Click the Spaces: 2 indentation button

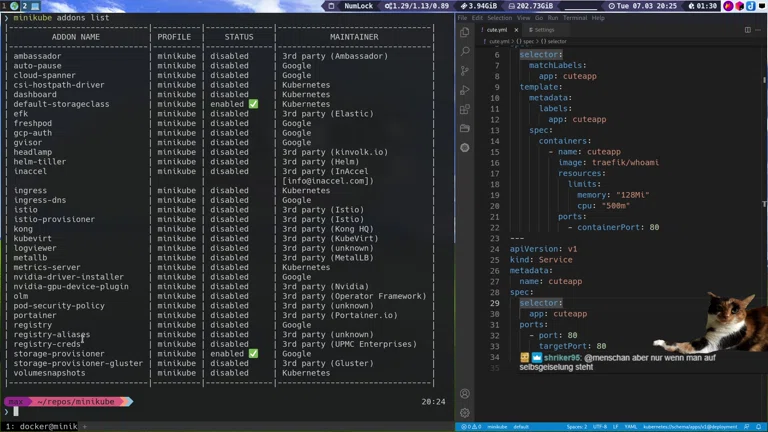(x=576, y=427)
